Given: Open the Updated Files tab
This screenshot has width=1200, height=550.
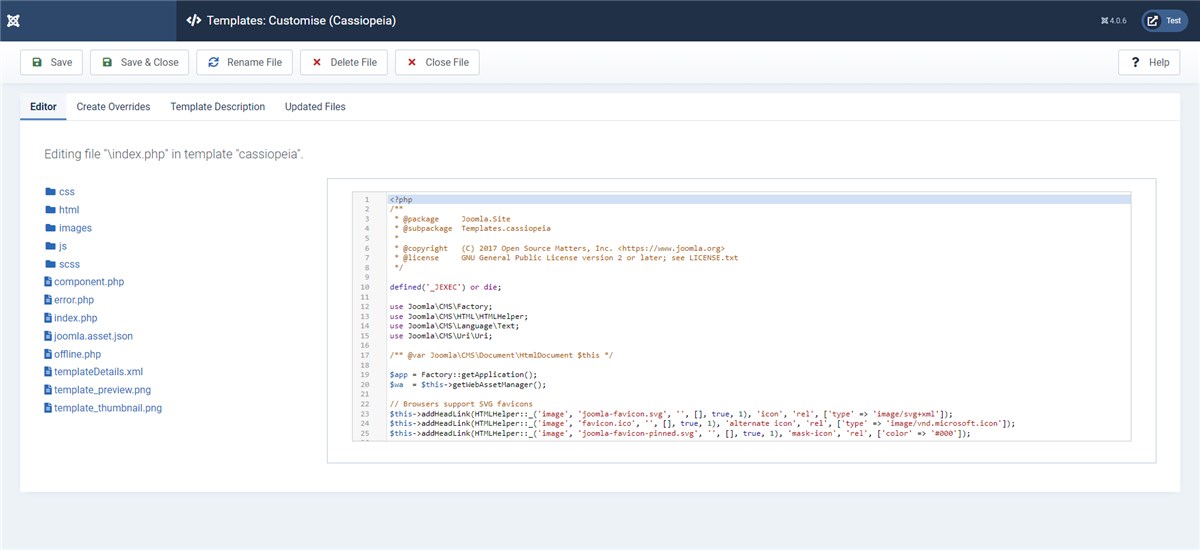Looking at the screenshot, I should point(315,107).
